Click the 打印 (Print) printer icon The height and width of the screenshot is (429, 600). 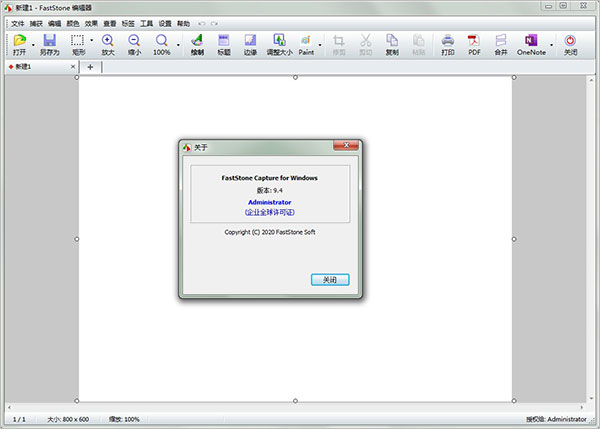[x=448, y=40]
